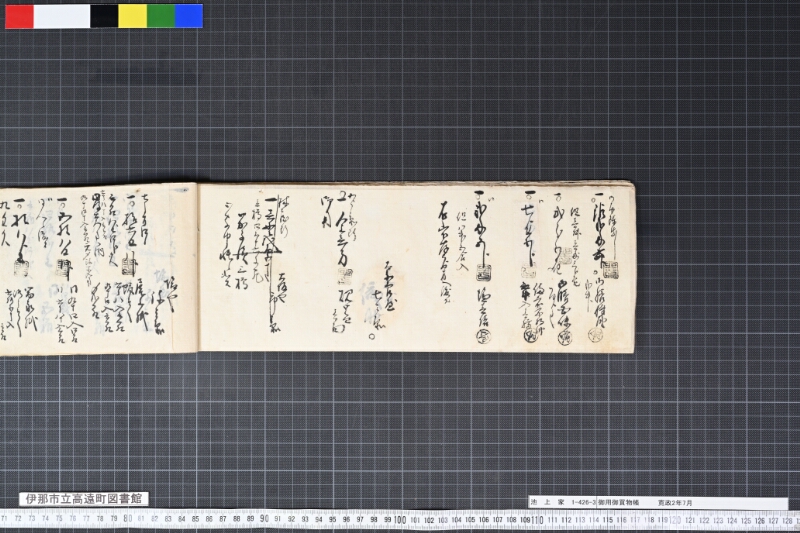The width and height of the screenshot is (800, 533).
Task: Click the 110 mark on the ruler
Action: 537,520
